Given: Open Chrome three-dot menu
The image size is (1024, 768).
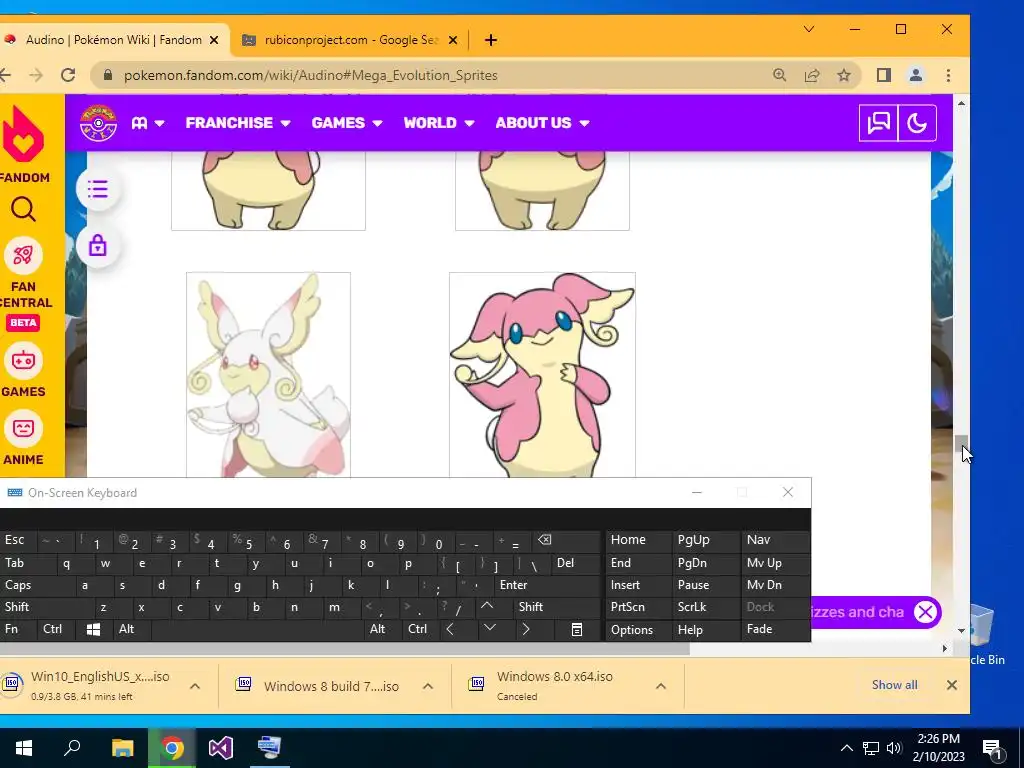Looking at the screenshot, I should 948,75.
